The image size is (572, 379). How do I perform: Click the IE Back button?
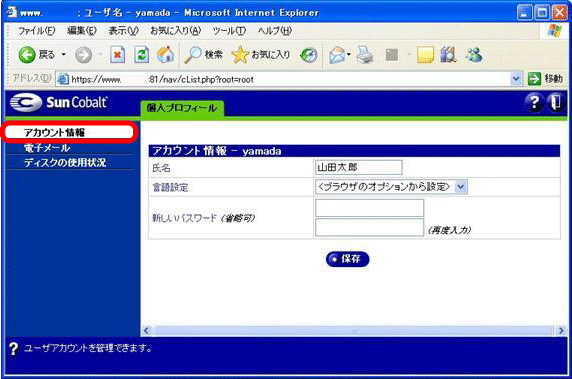point(36,55)
